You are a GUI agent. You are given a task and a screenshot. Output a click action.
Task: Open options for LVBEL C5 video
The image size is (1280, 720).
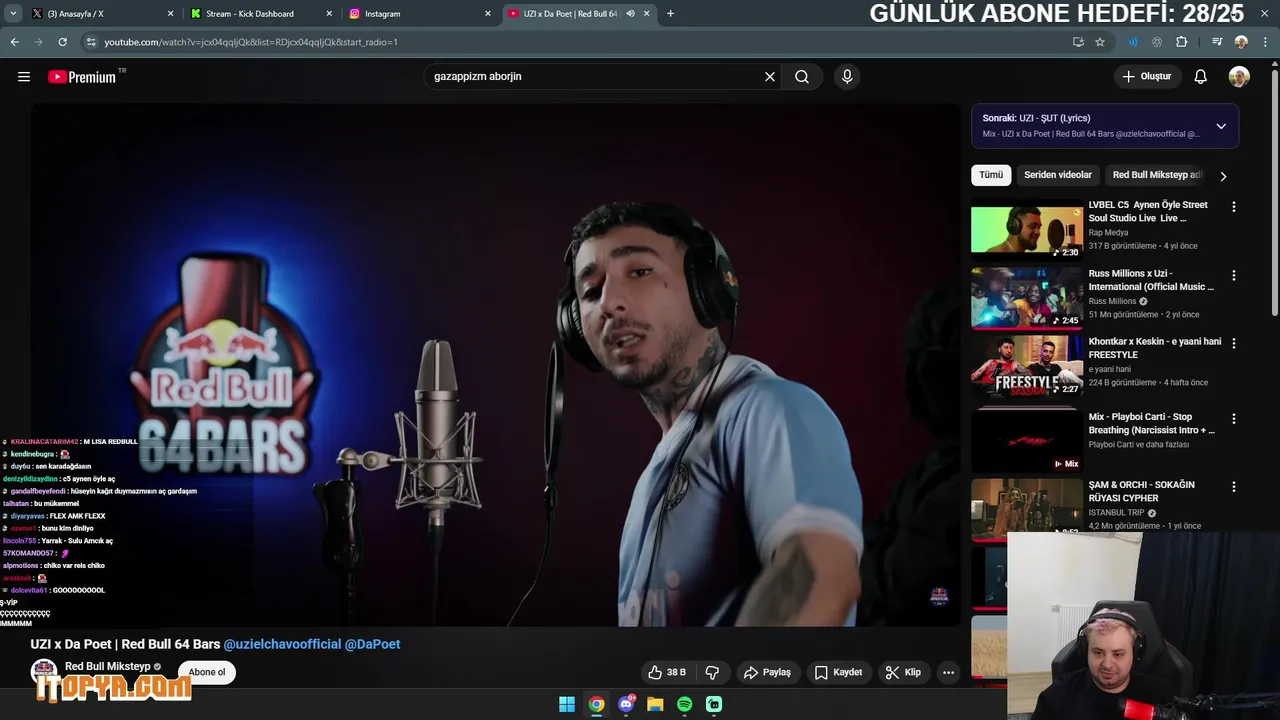click(1233, 206)
